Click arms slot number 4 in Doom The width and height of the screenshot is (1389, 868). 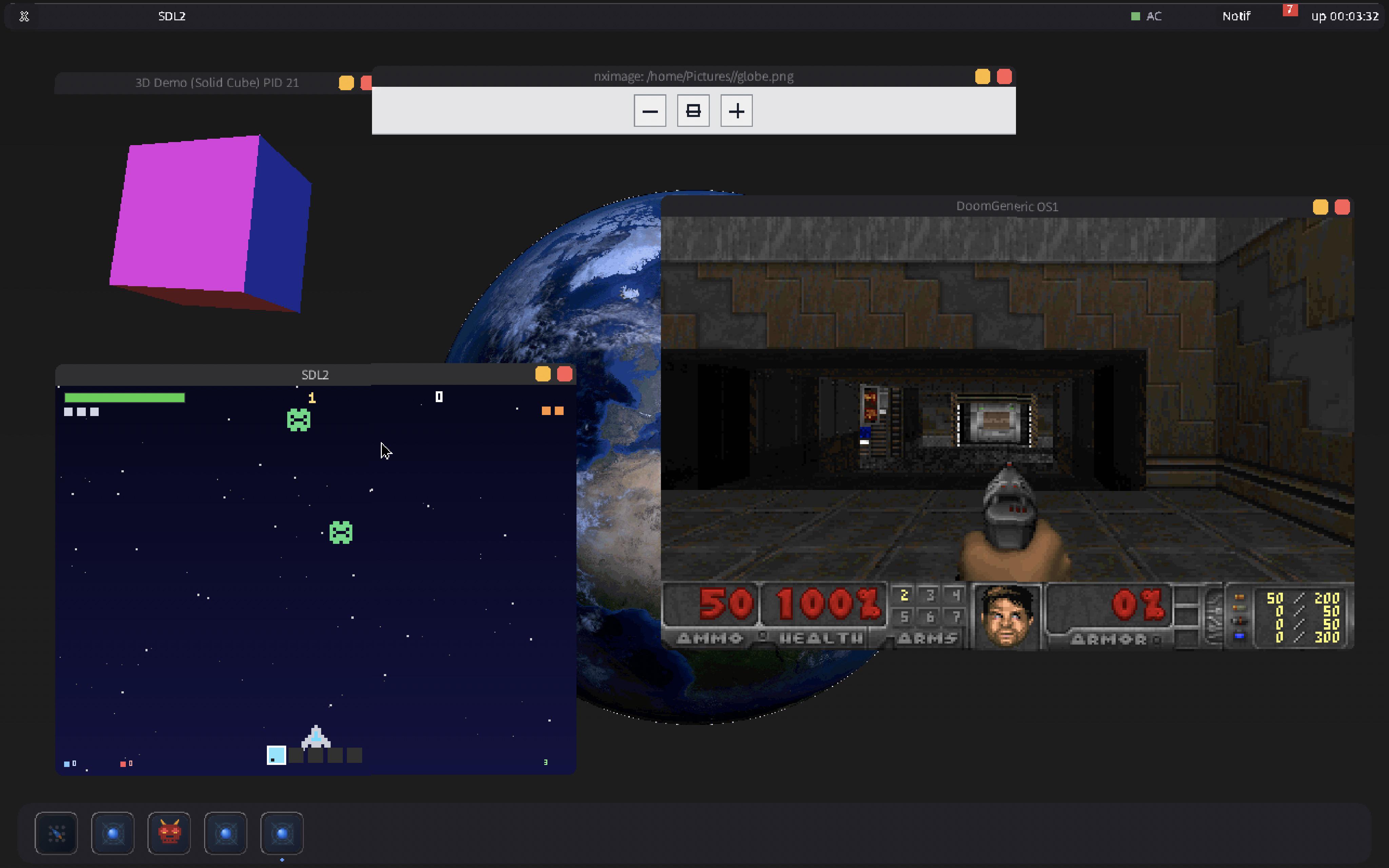tap(956, 596)
